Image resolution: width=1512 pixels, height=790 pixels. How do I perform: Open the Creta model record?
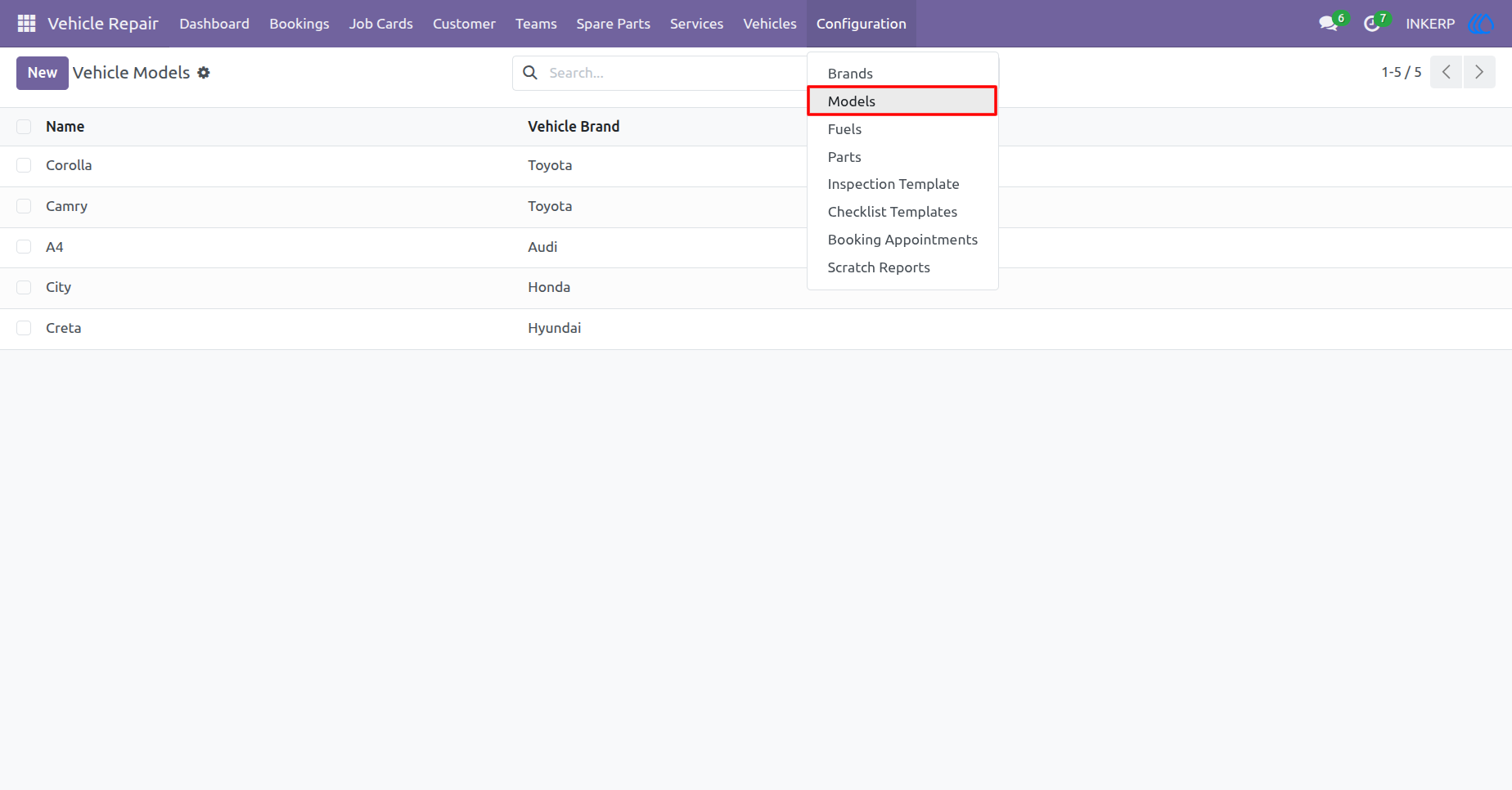click(x=63, y=328)
